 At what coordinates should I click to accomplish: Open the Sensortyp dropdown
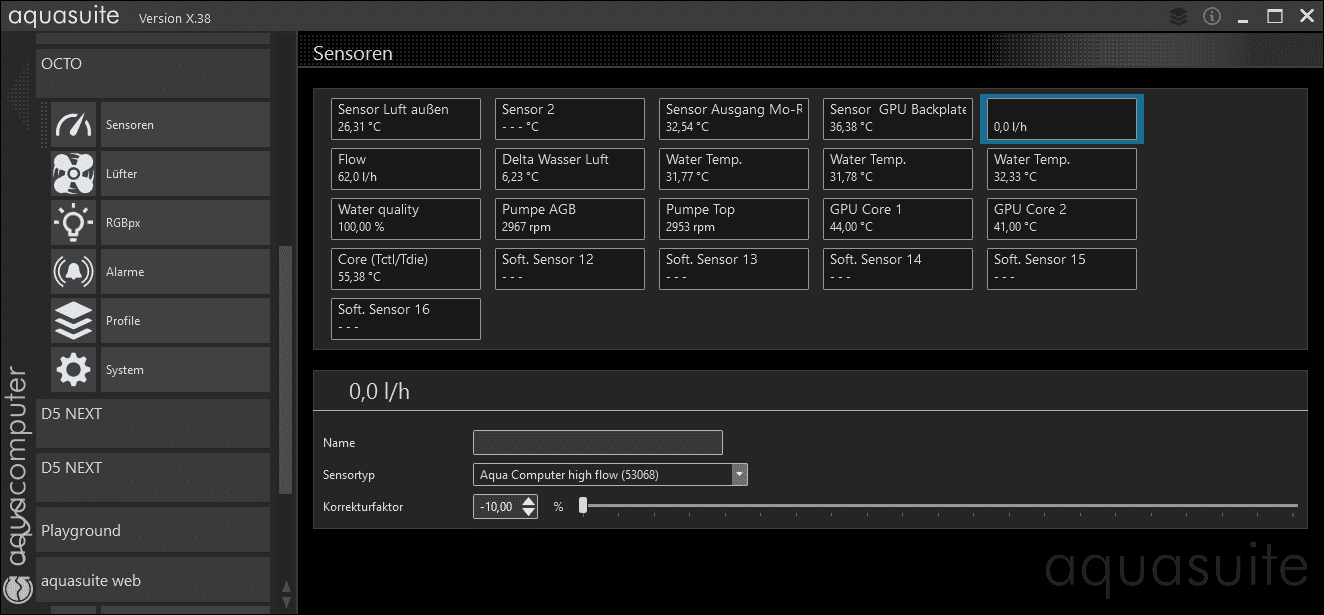pos(610,475)
